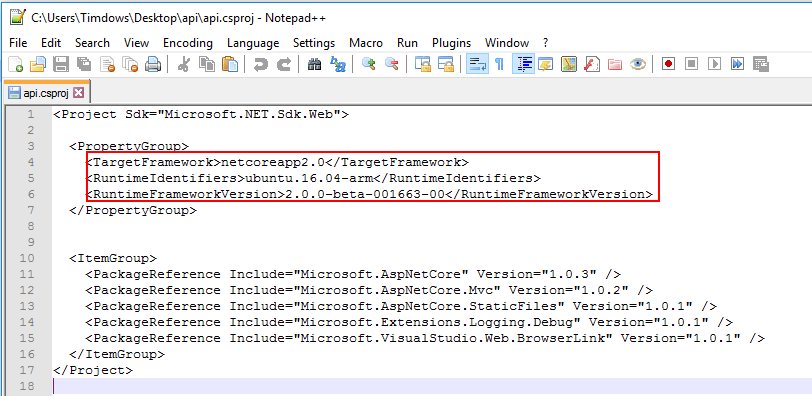
Task: Toggle synchronized horizontal scrolling icon
Action: click(x=446, y=64)
